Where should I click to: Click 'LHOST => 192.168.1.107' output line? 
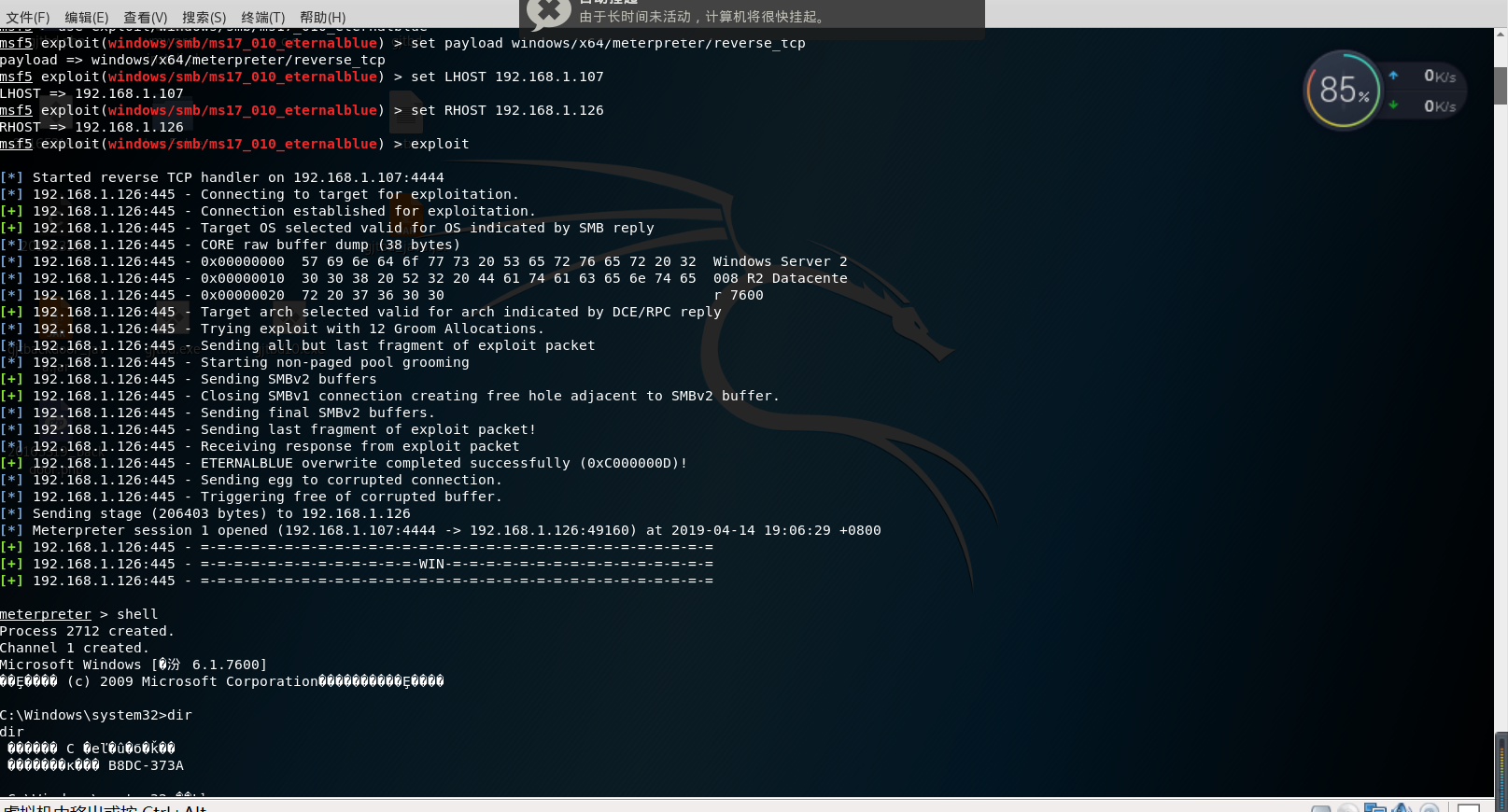pyautogui.click(x=92, y=93)
